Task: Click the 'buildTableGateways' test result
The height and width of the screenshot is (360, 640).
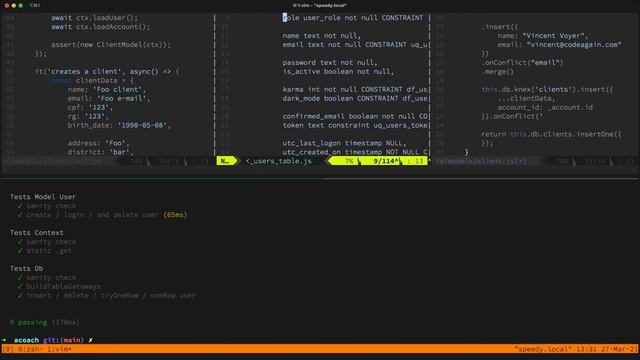Action: tap(63, 287)
